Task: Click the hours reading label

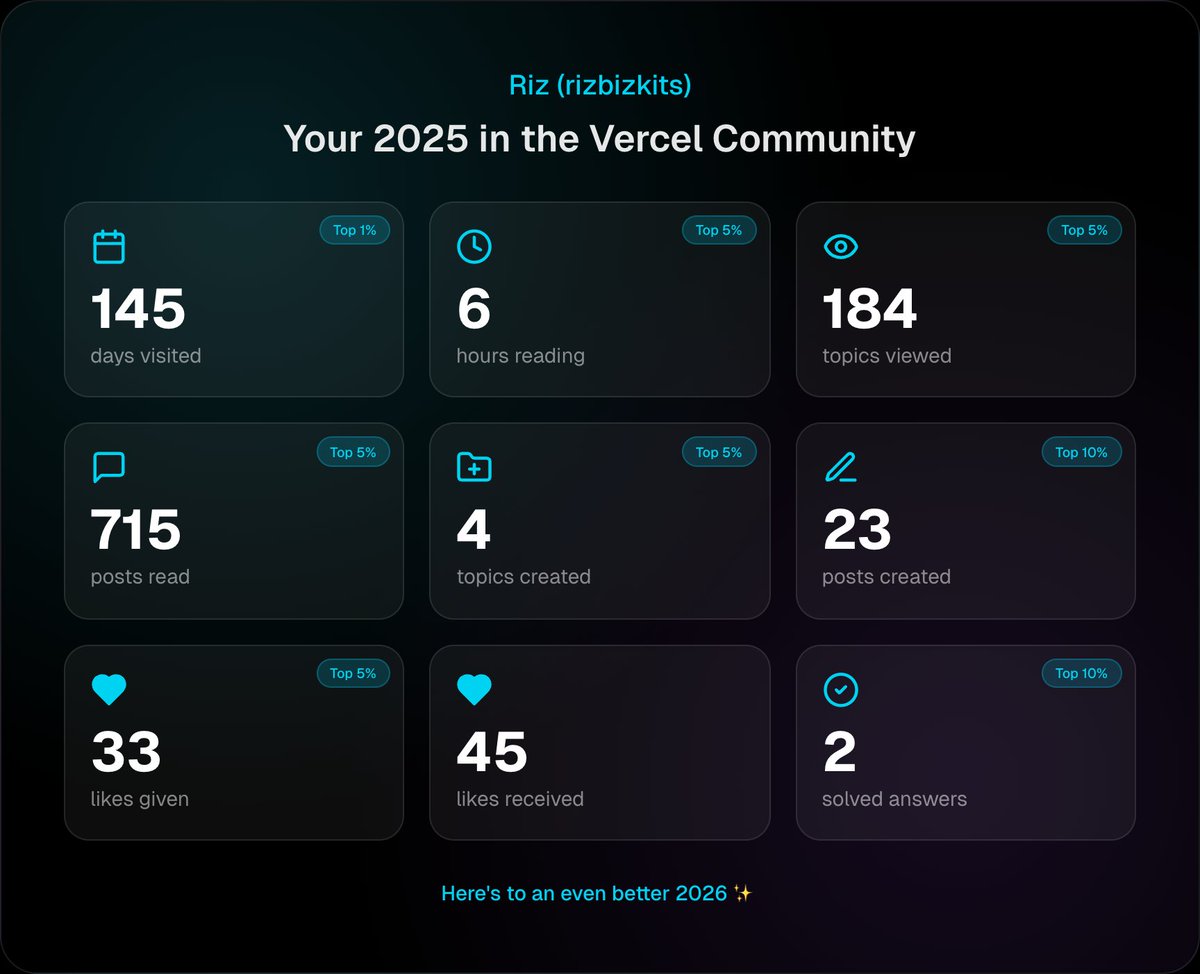Action: coord(520,356)
